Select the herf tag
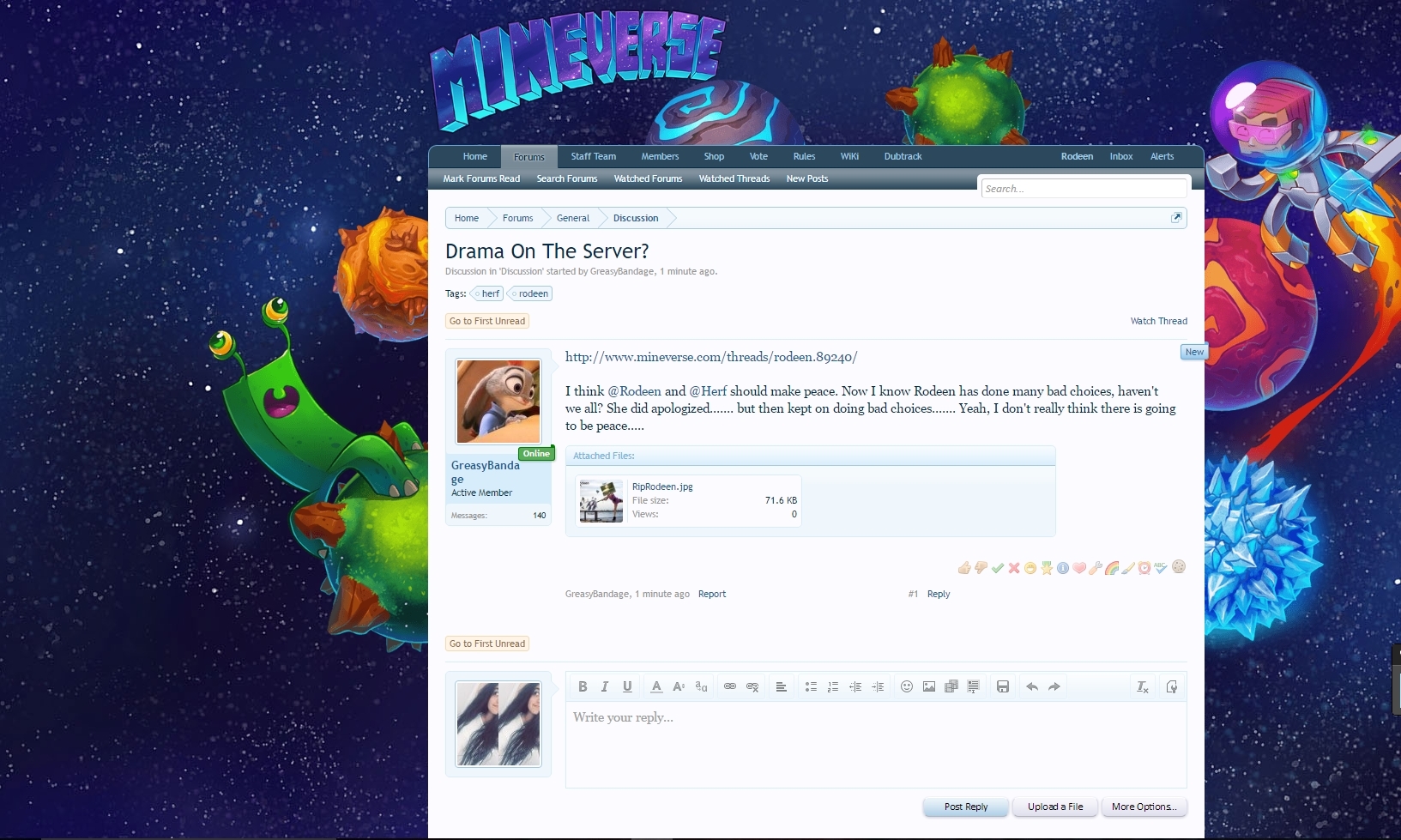Image resolution: width=1401 pixels, height=840 pixels. 489,293
